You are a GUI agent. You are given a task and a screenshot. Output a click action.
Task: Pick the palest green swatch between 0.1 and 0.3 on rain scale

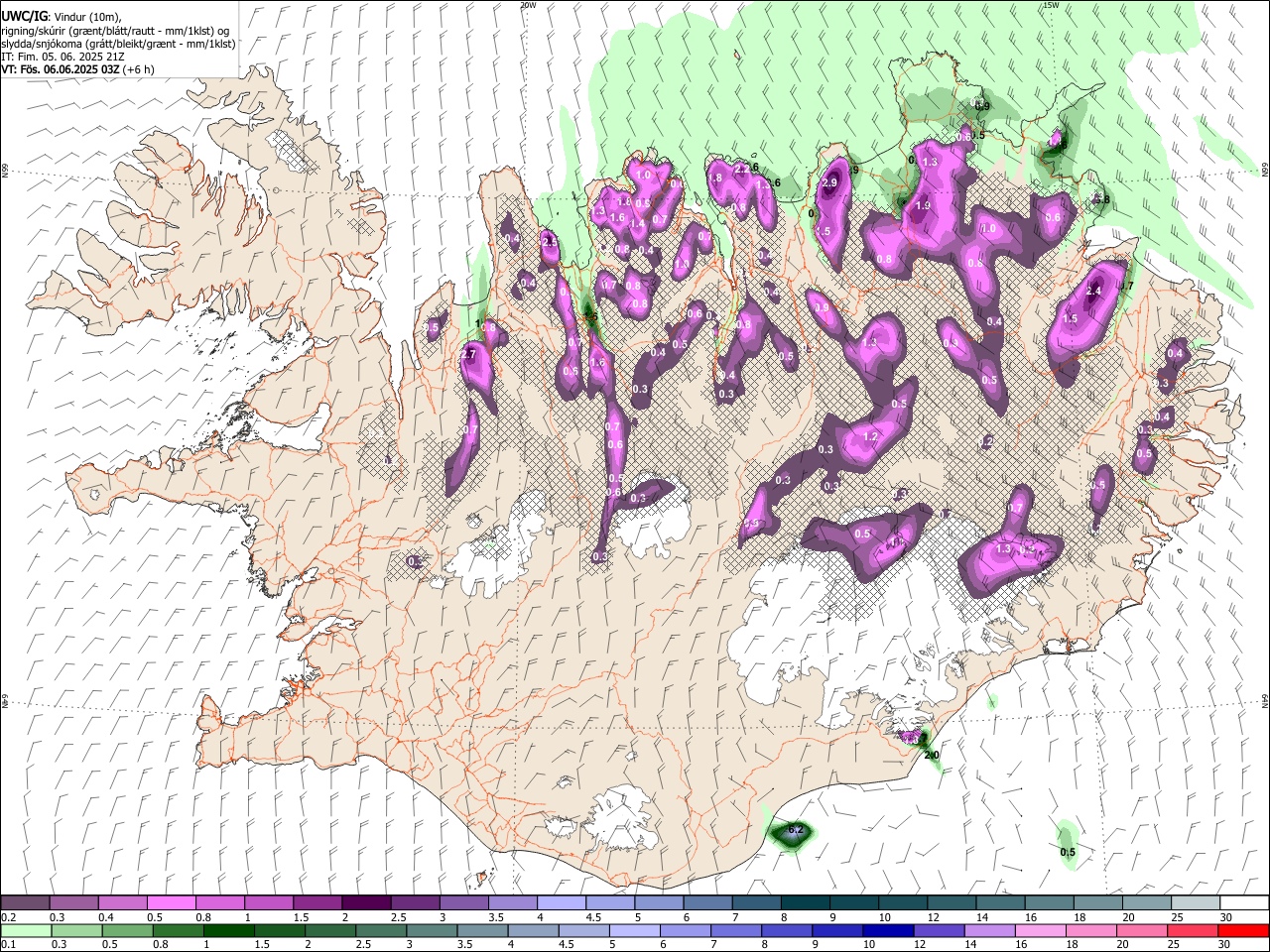[25, 930]
